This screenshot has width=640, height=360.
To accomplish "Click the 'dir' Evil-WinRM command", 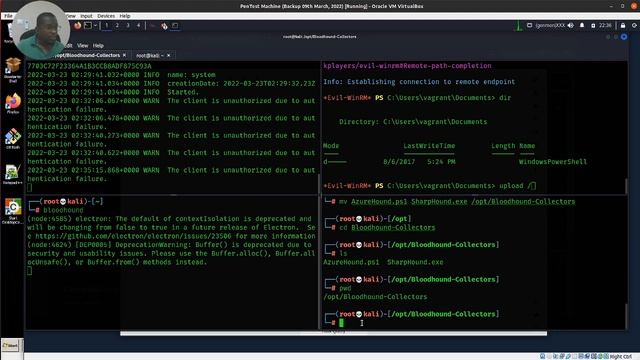I will pyautogui.click(x=505, y=98).
